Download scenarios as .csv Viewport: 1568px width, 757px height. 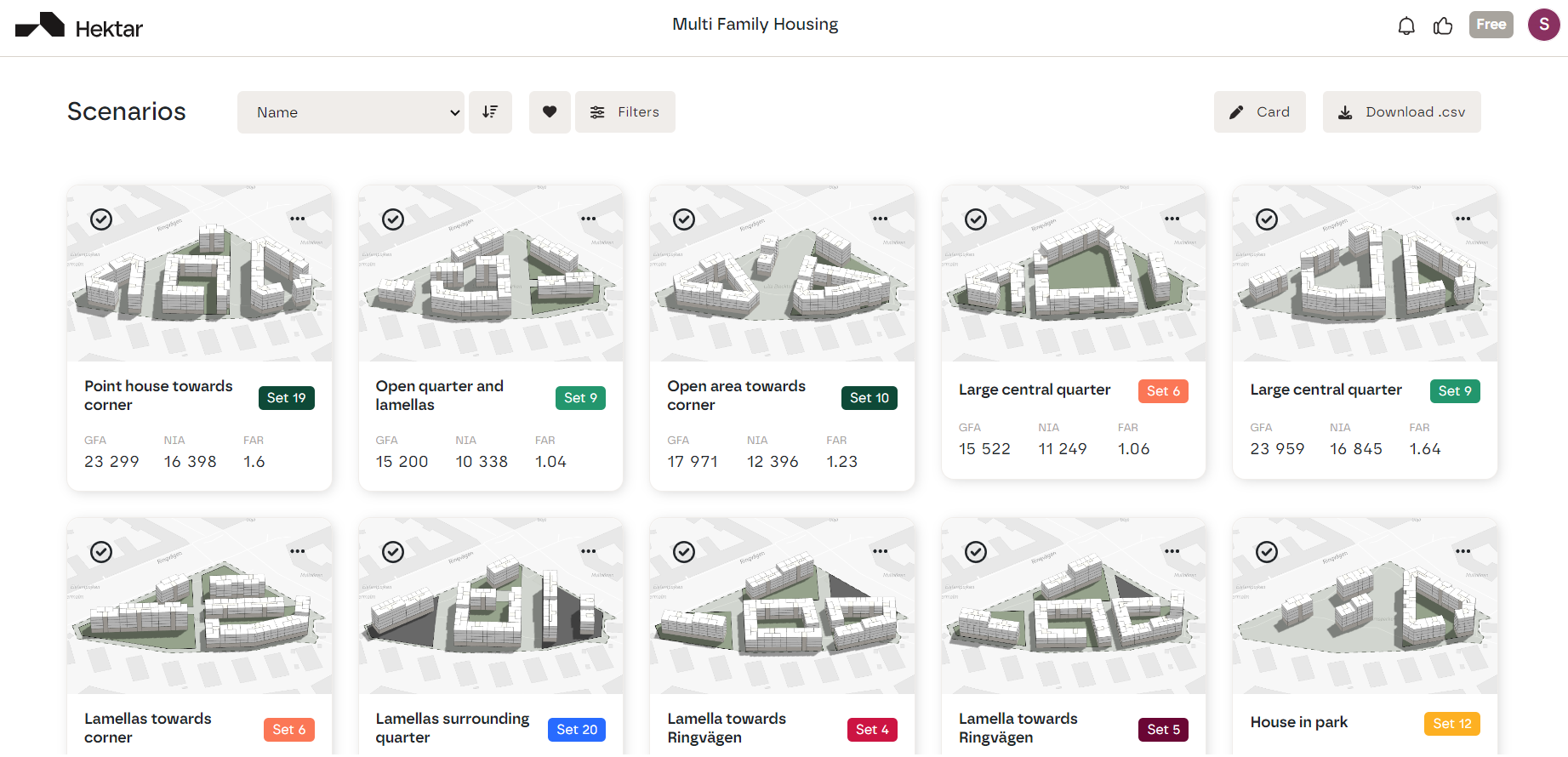pyautogui.click(x=1401, y=112)
